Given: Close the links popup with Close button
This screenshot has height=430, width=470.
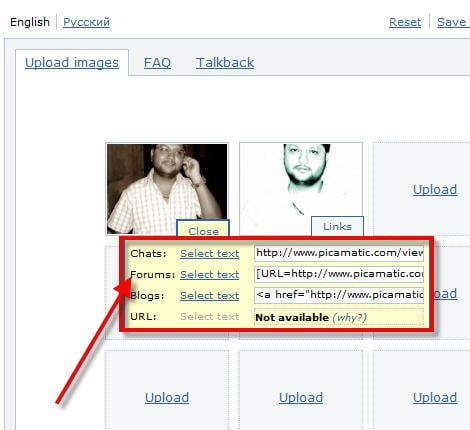Looking at the screenshot, I should point(203,229).
